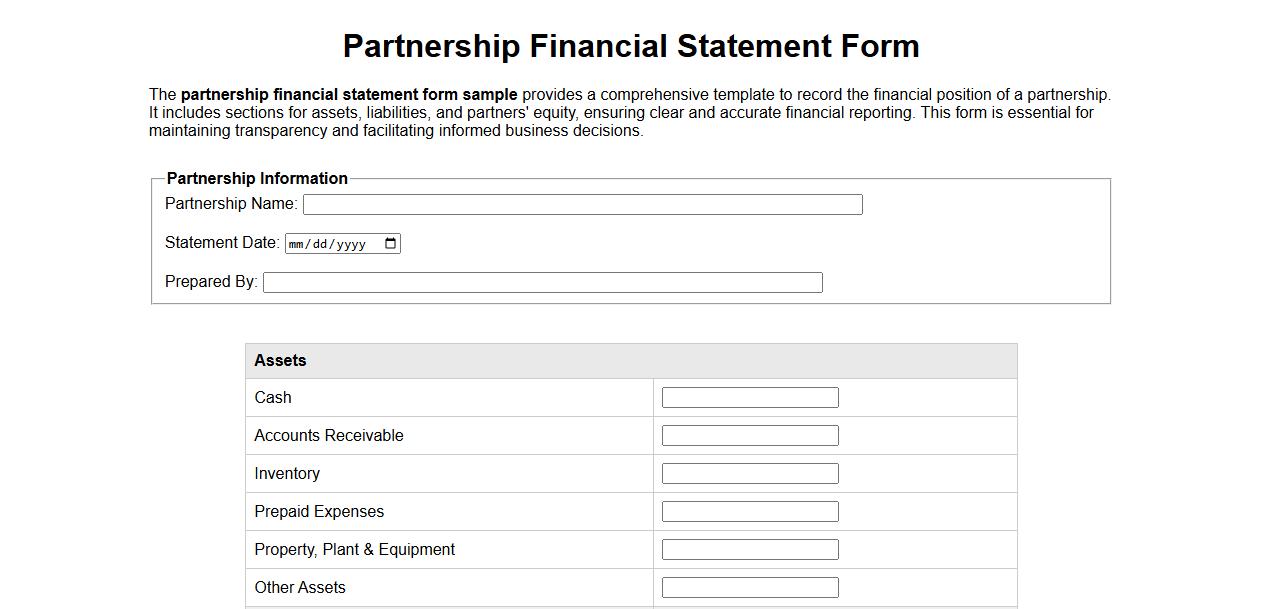
Task: Click the Inventory row label
Action: pos(287,473)
